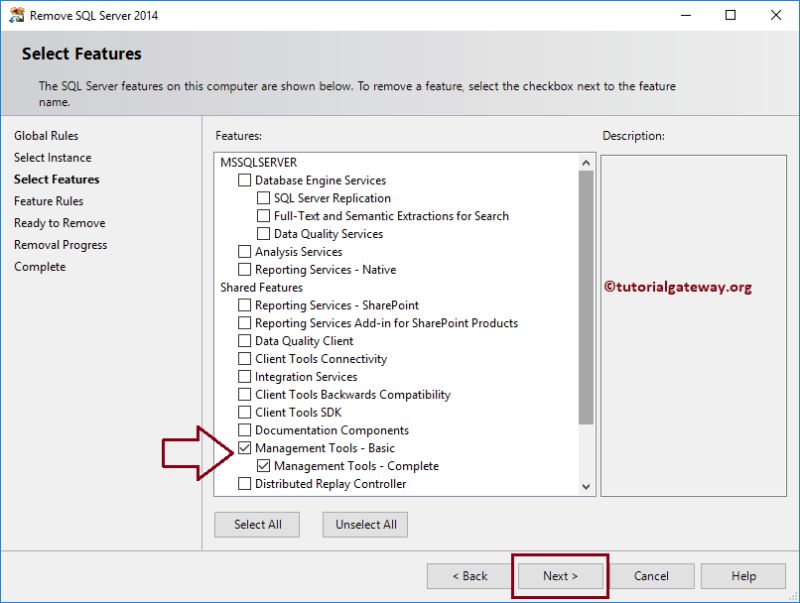Enable the Database Engine Services checkbox
800x603 pixels.
[x=245, y=180]
